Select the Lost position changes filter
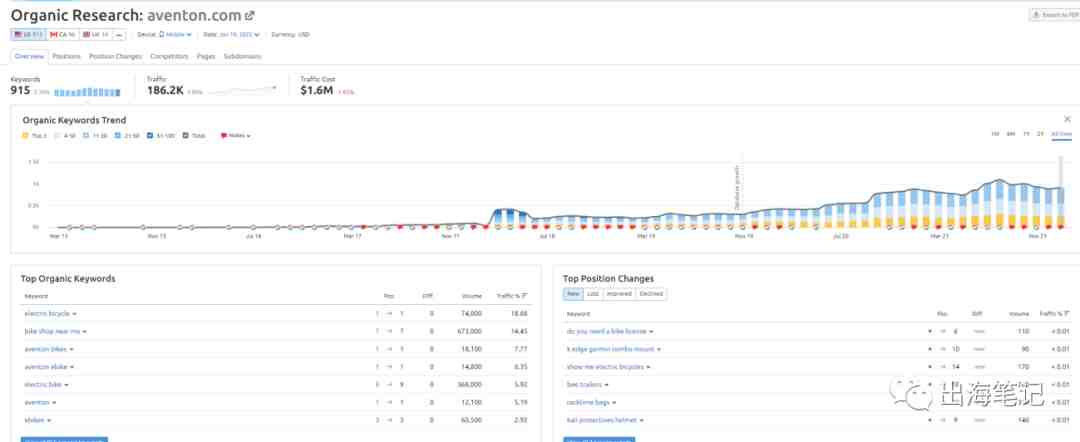Image resolution: width=1080 pixels, height=442 pixels. tap(593, 293)
